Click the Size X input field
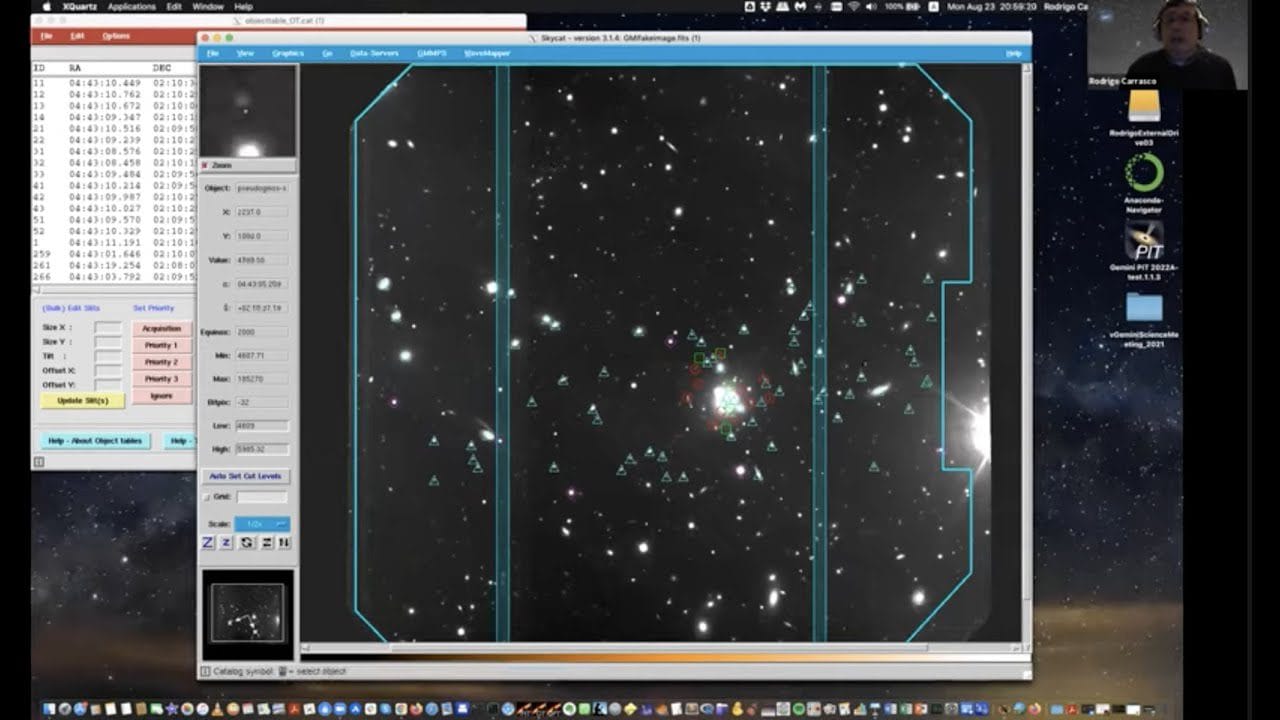The width and height of the screenshot is (1280, 720). (x=108, y=328)
